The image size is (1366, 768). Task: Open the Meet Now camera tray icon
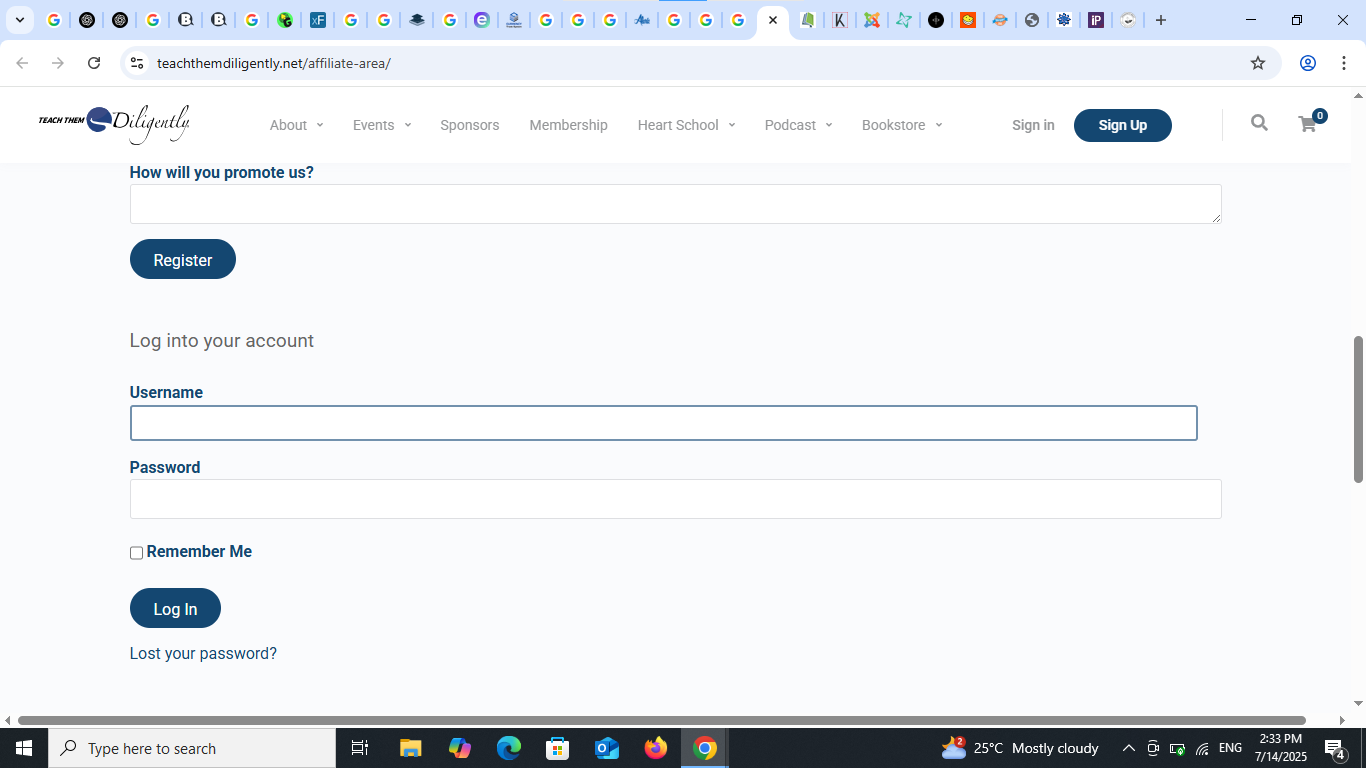coord(1153,748)
